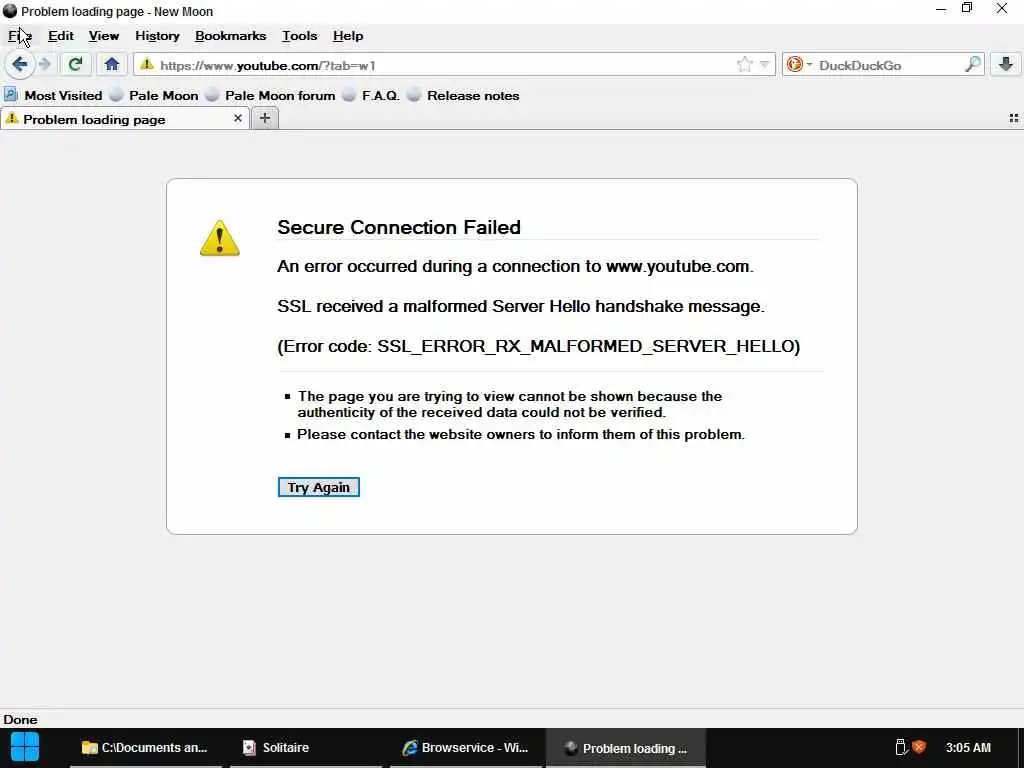This screenshot has width=1024, height=768.
Task: Restore down the New Moon window
Action: tap(967, 8)
